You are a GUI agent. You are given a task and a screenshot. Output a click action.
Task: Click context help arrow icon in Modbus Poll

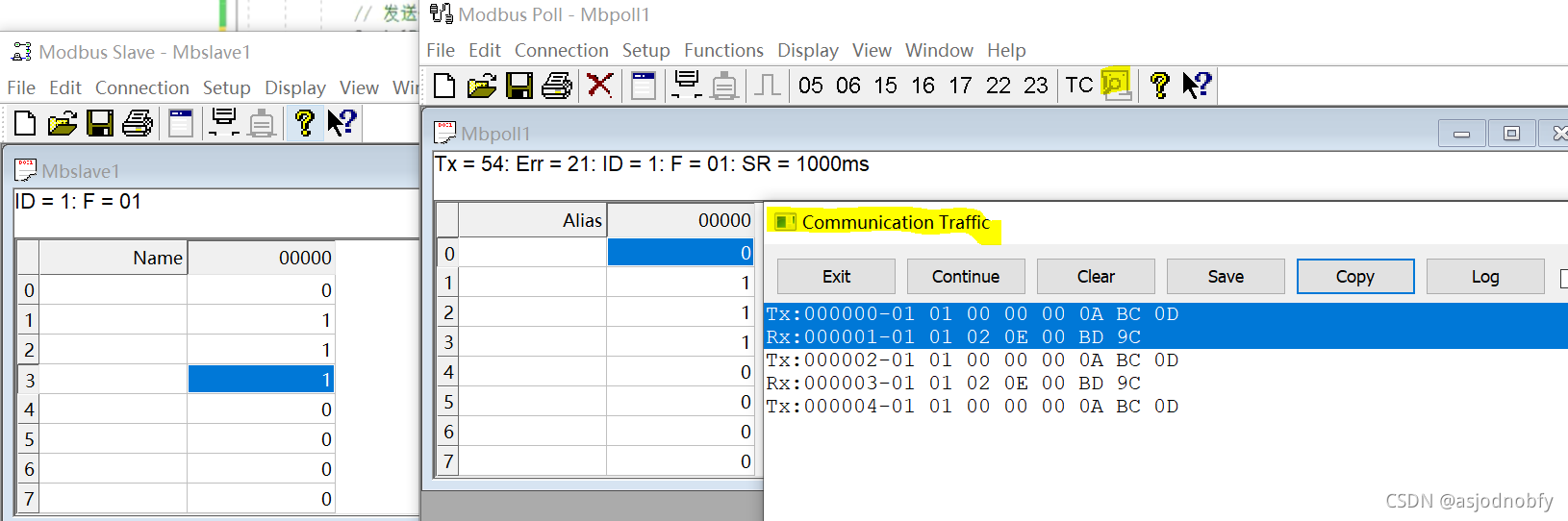tap(1198, 86)
